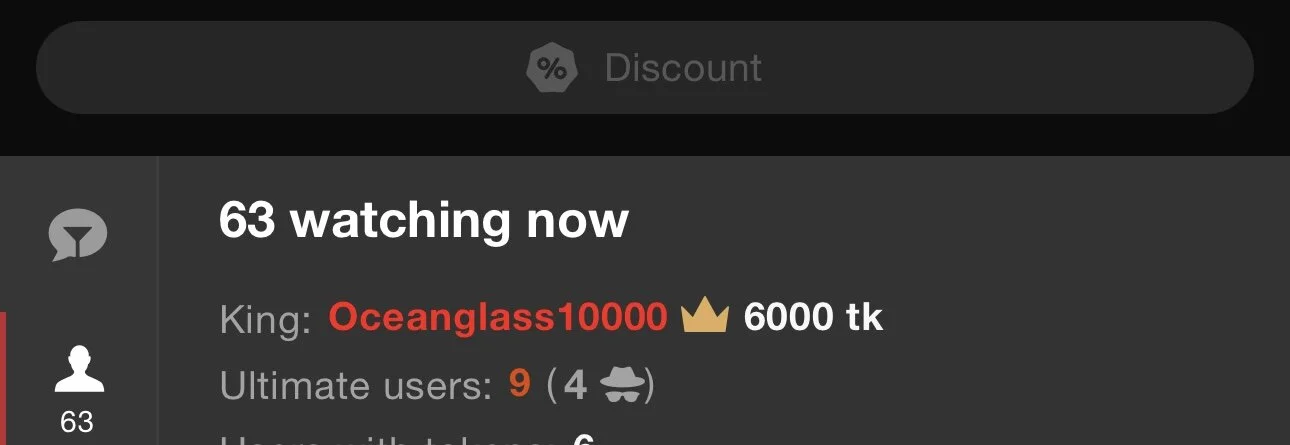Click the number 4 in parentheses
Screen dimensions: 1290x445
coord(575,386)
